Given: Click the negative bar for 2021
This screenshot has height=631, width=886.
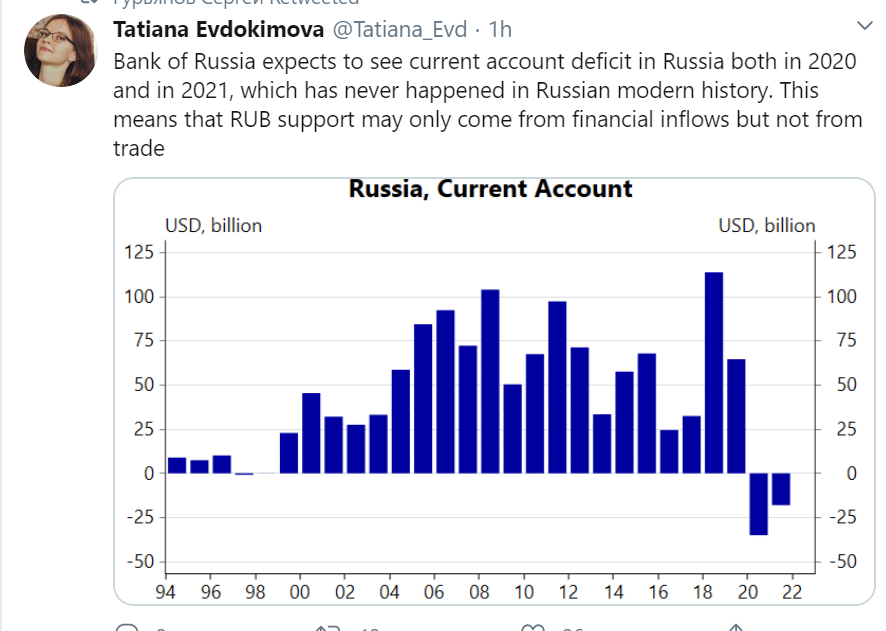Looking at the screenshot, I should [x=781, y=489].
